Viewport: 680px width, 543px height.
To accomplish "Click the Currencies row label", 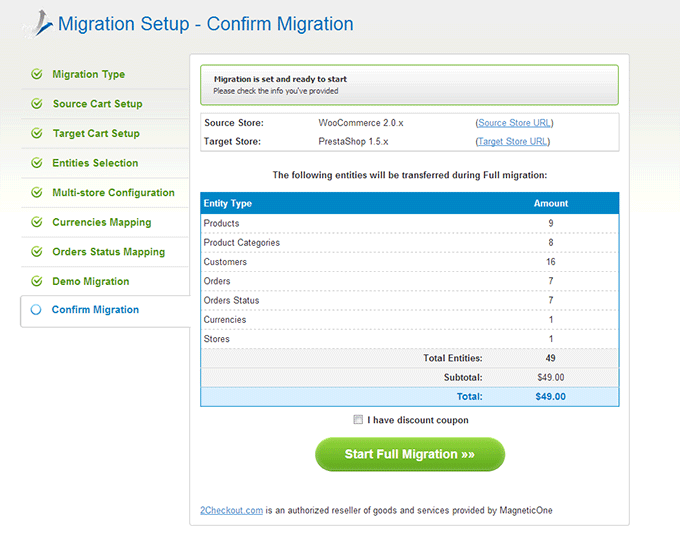I will [x=225, y=320].
